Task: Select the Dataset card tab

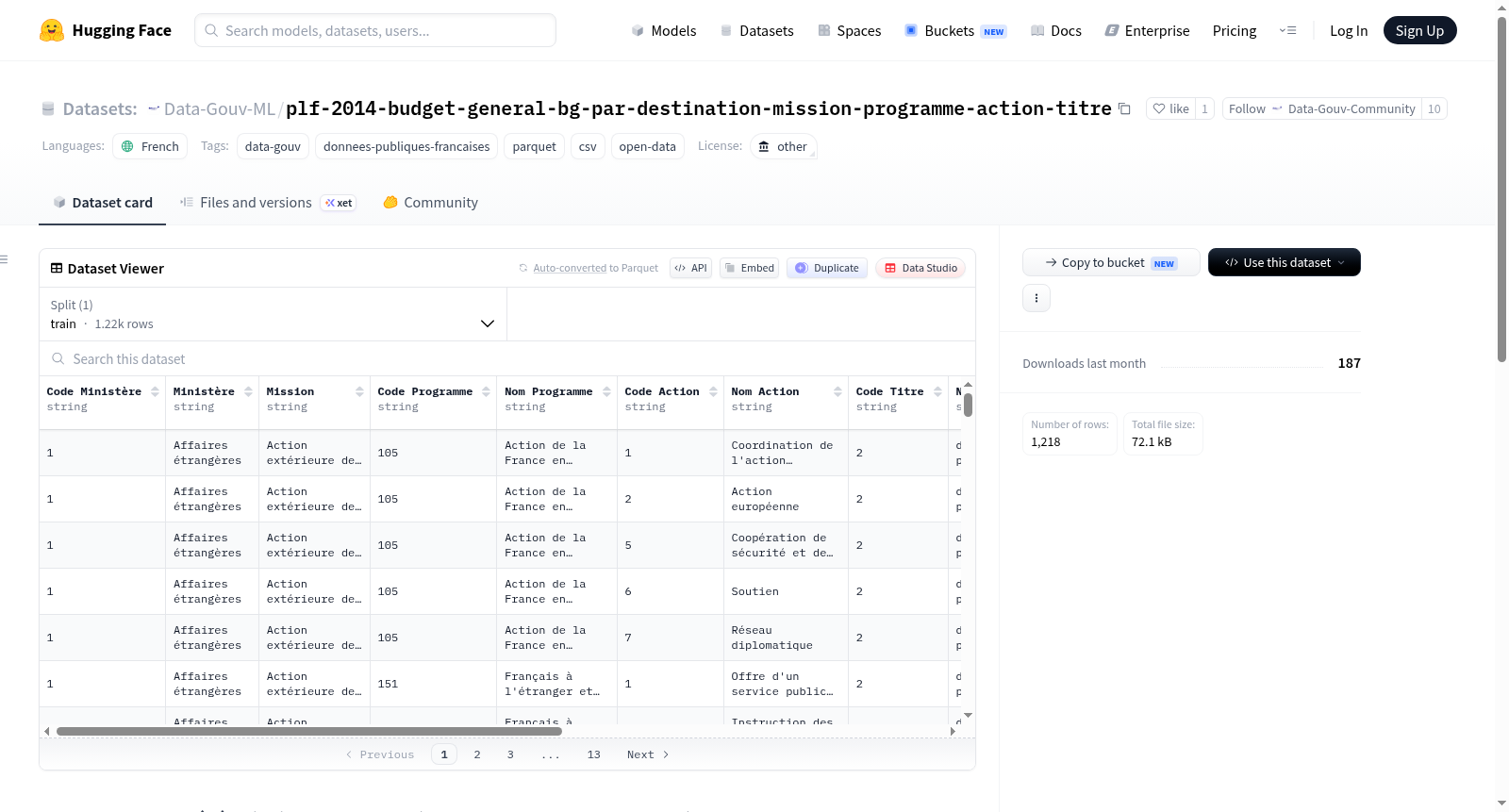Action: [102, 202]
